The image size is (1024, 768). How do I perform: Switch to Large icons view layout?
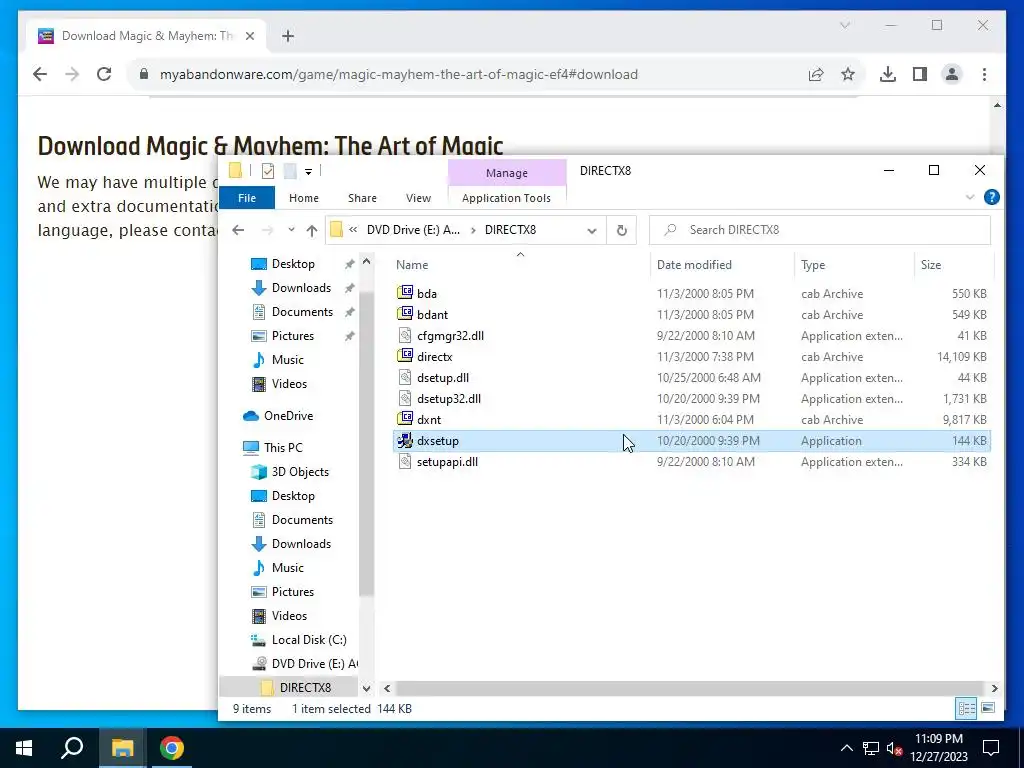pyautogui.click(x=988, y=708)
